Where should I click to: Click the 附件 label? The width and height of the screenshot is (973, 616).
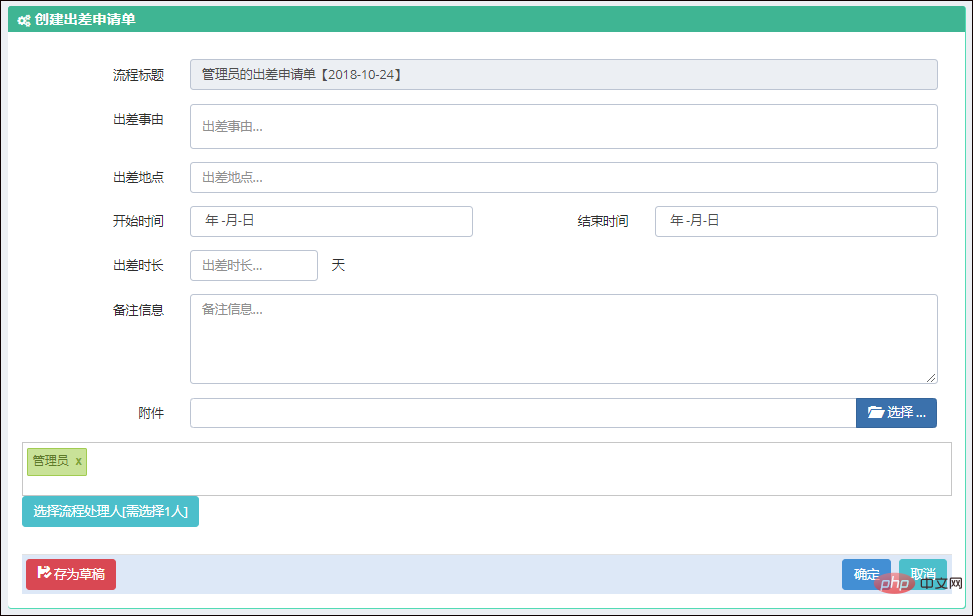point(151,413)
